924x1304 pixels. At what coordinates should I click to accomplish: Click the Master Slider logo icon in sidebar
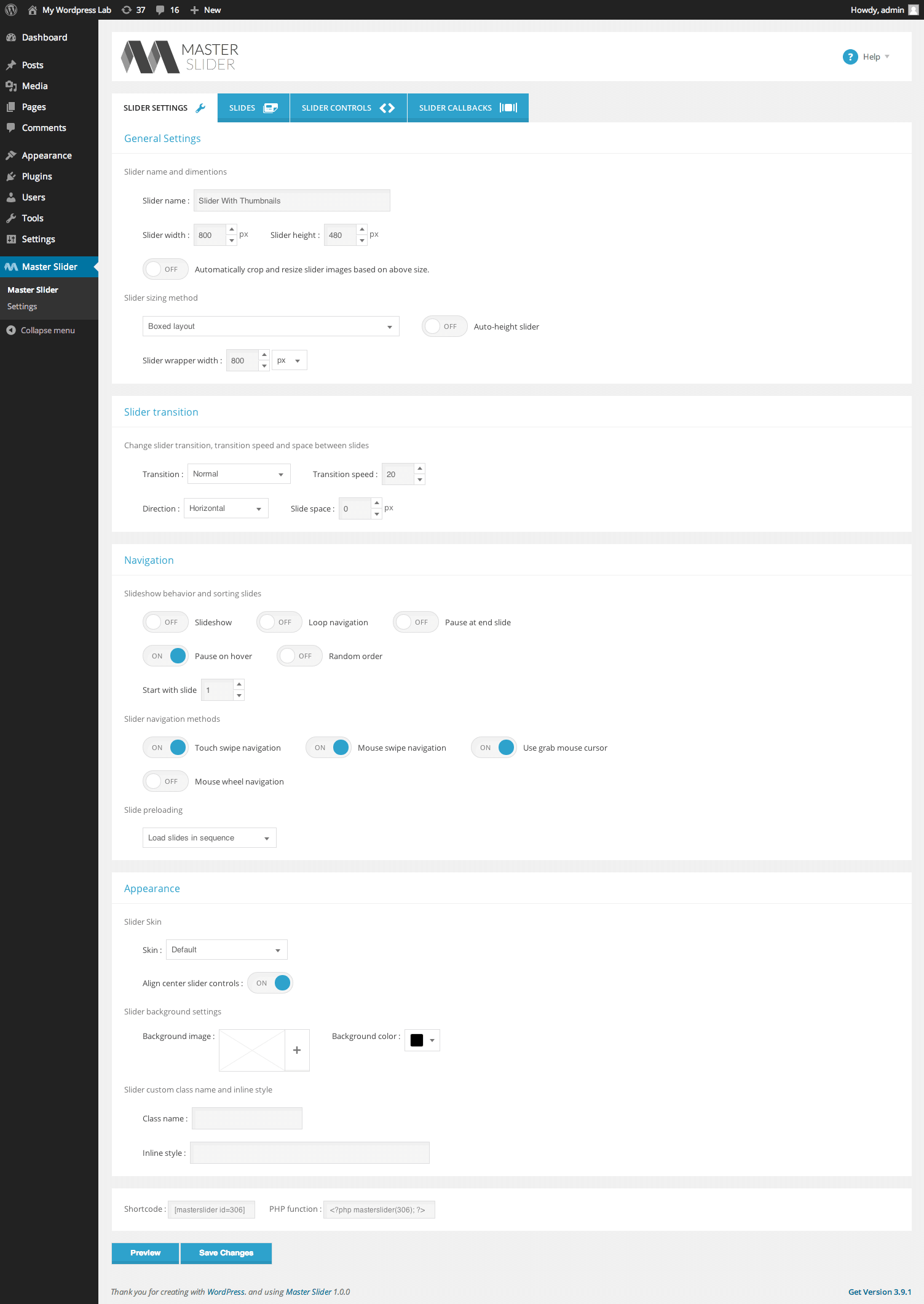tap(11, 267)
